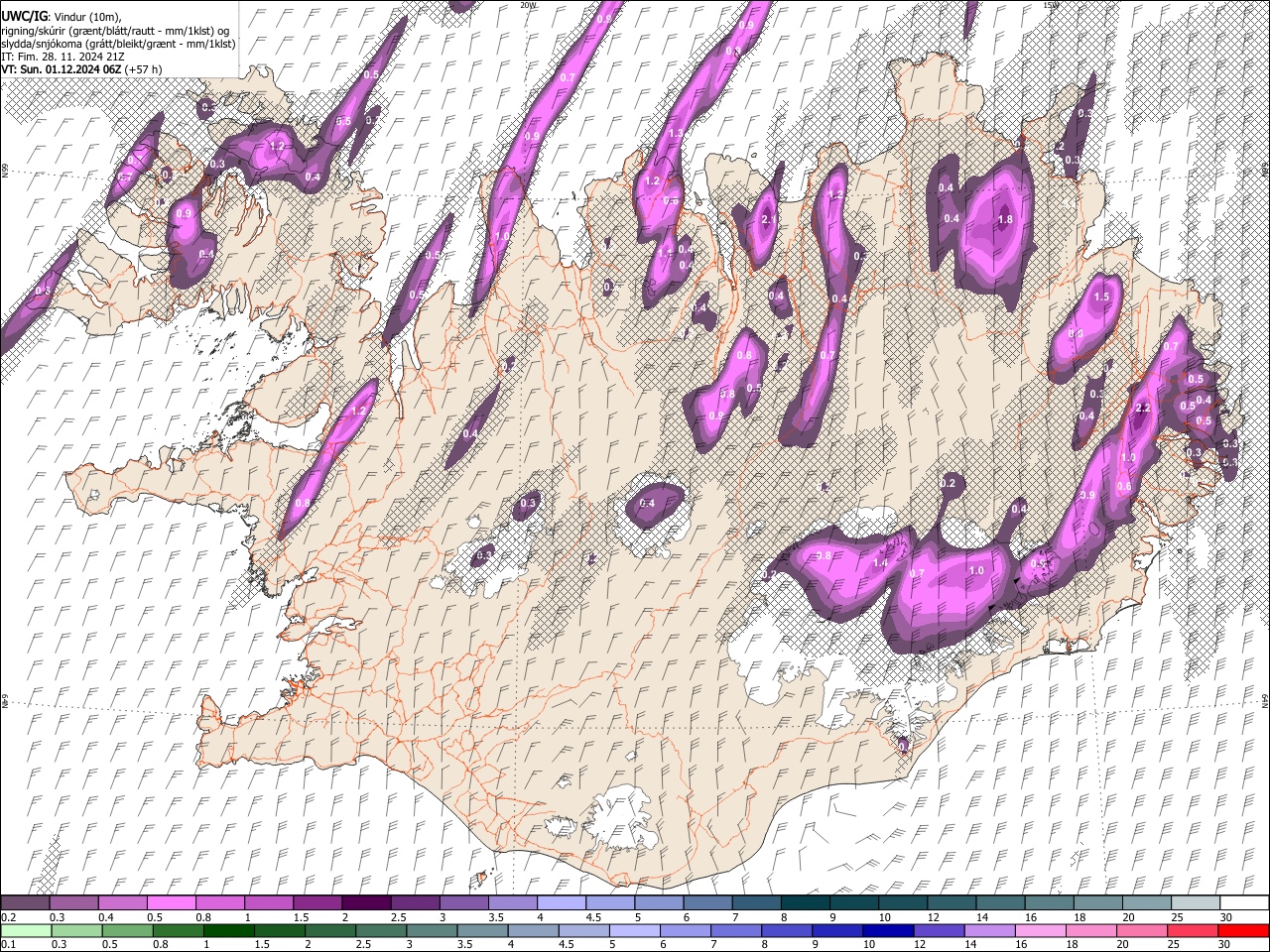Screen dimensions: 1270x952
Task: Click the 1.5 snowfall value in the northeast
Action: pyautogui.click(x=1101, y=297)
